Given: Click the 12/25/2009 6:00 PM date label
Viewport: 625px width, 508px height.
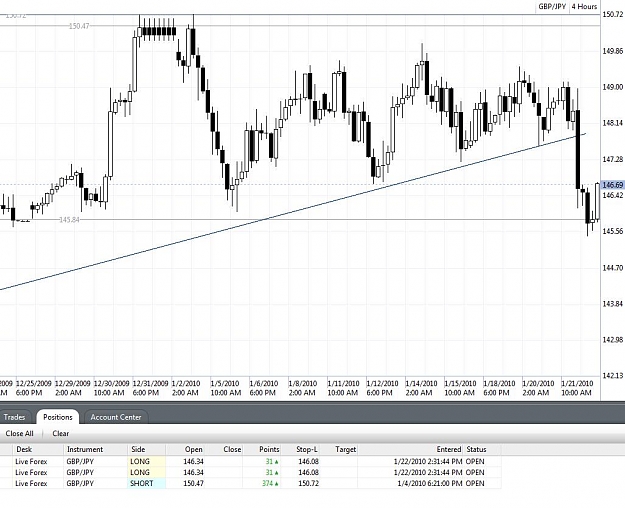Looking at the screenshot, I should (33, 388).
